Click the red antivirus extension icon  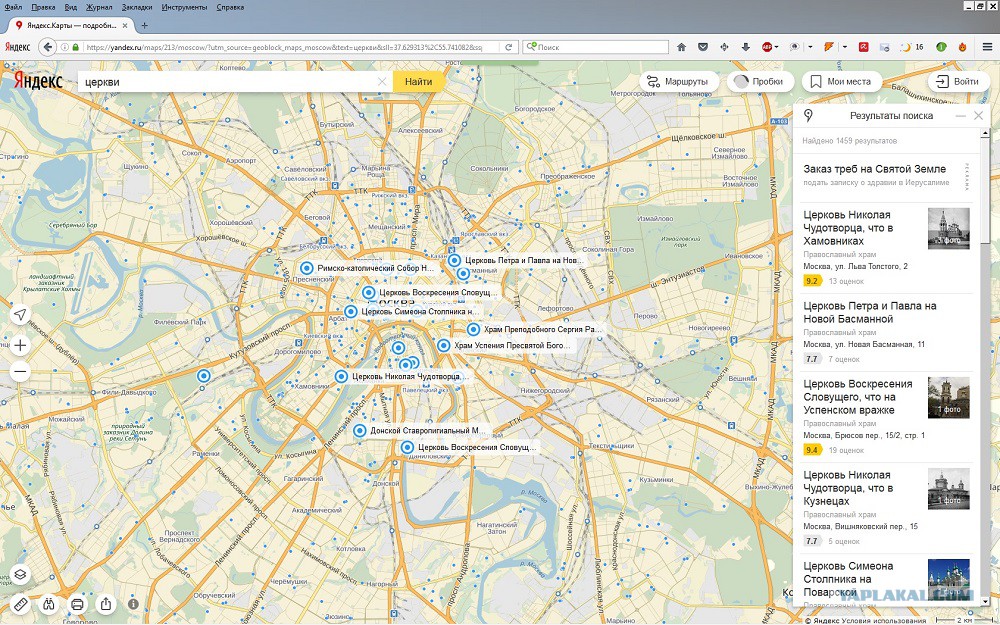point(863,47)
